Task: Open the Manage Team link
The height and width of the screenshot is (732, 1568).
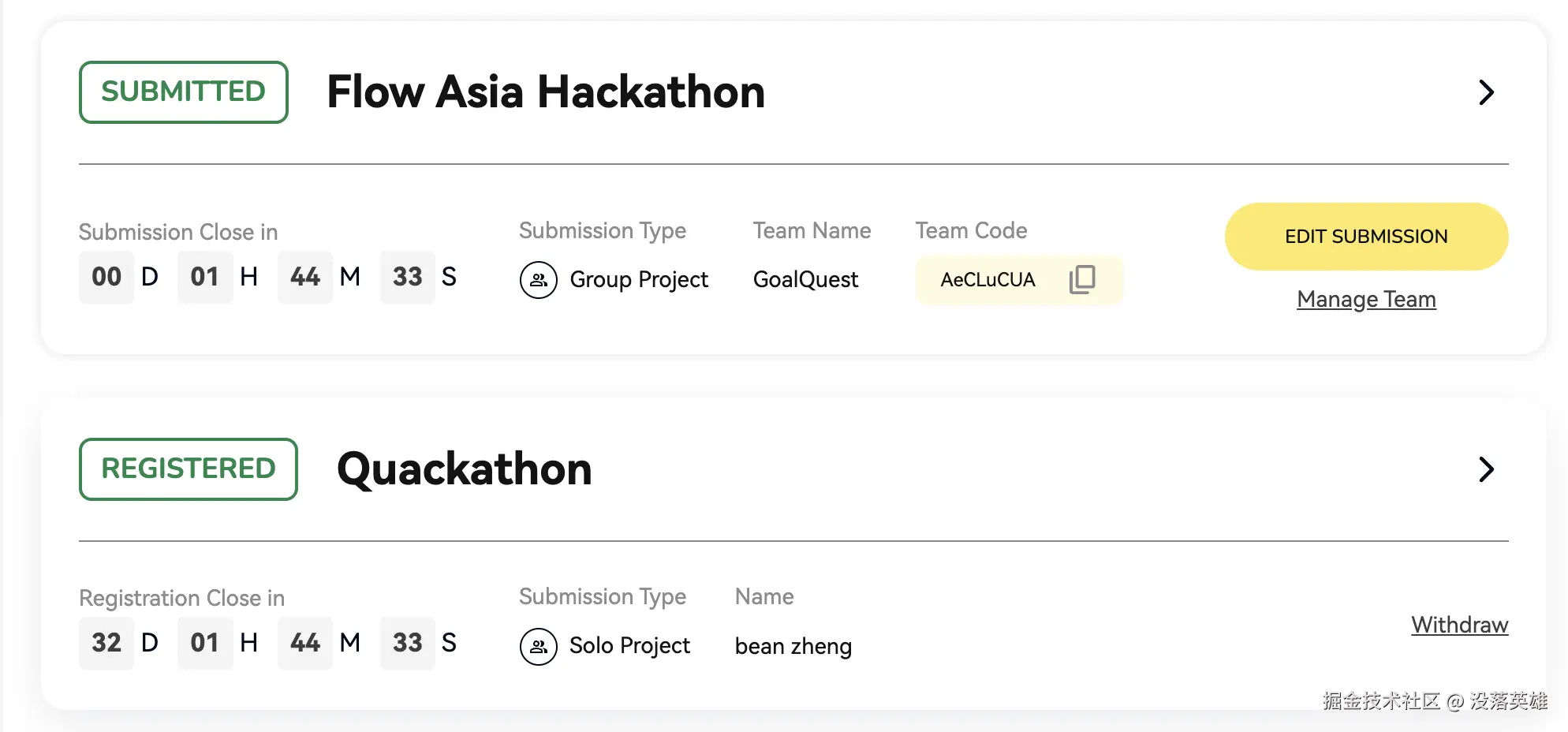Action: pyautogui.click(x=1366, y=300)
